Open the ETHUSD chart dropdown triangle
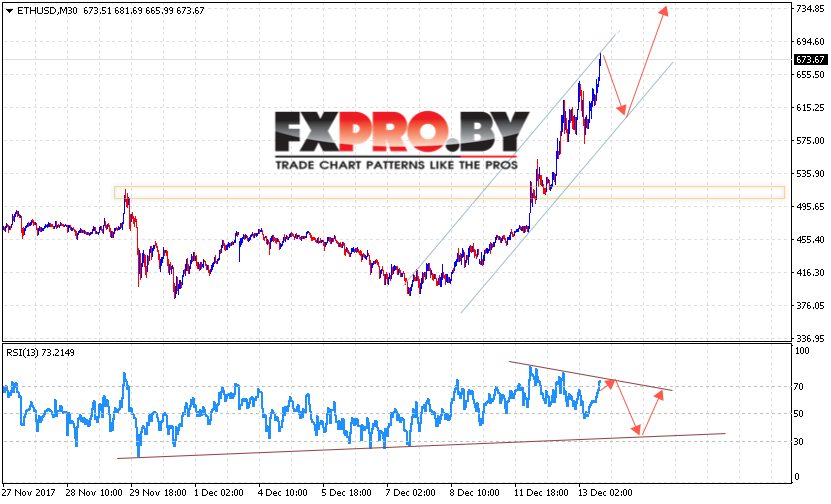Image resolution: width=831 pixels, height=504 pixels. 9,11
